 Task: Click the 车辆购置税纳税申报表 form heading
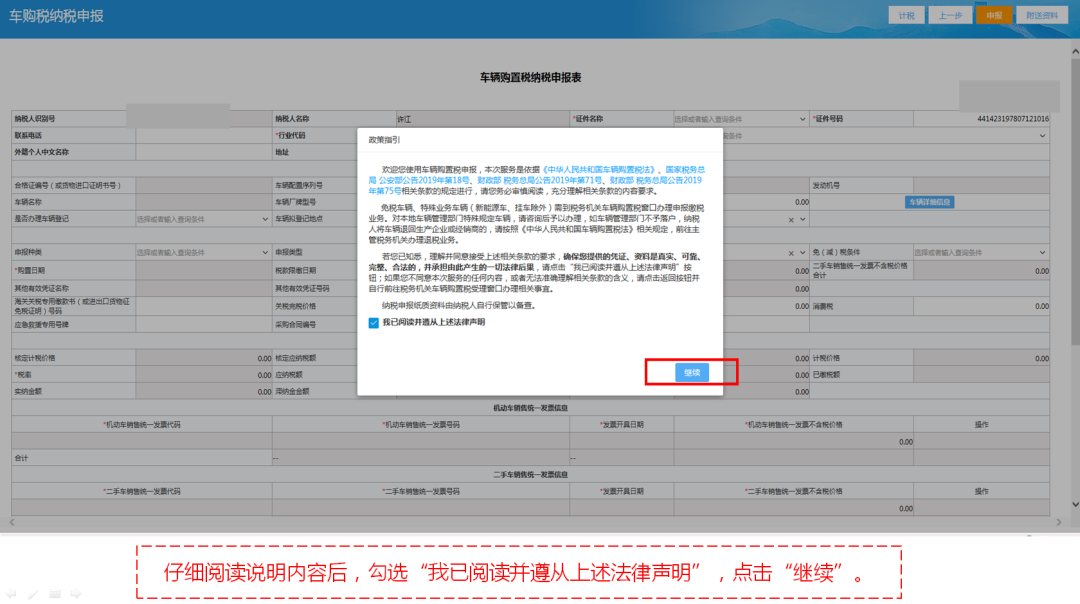click(x=530, y=78)
